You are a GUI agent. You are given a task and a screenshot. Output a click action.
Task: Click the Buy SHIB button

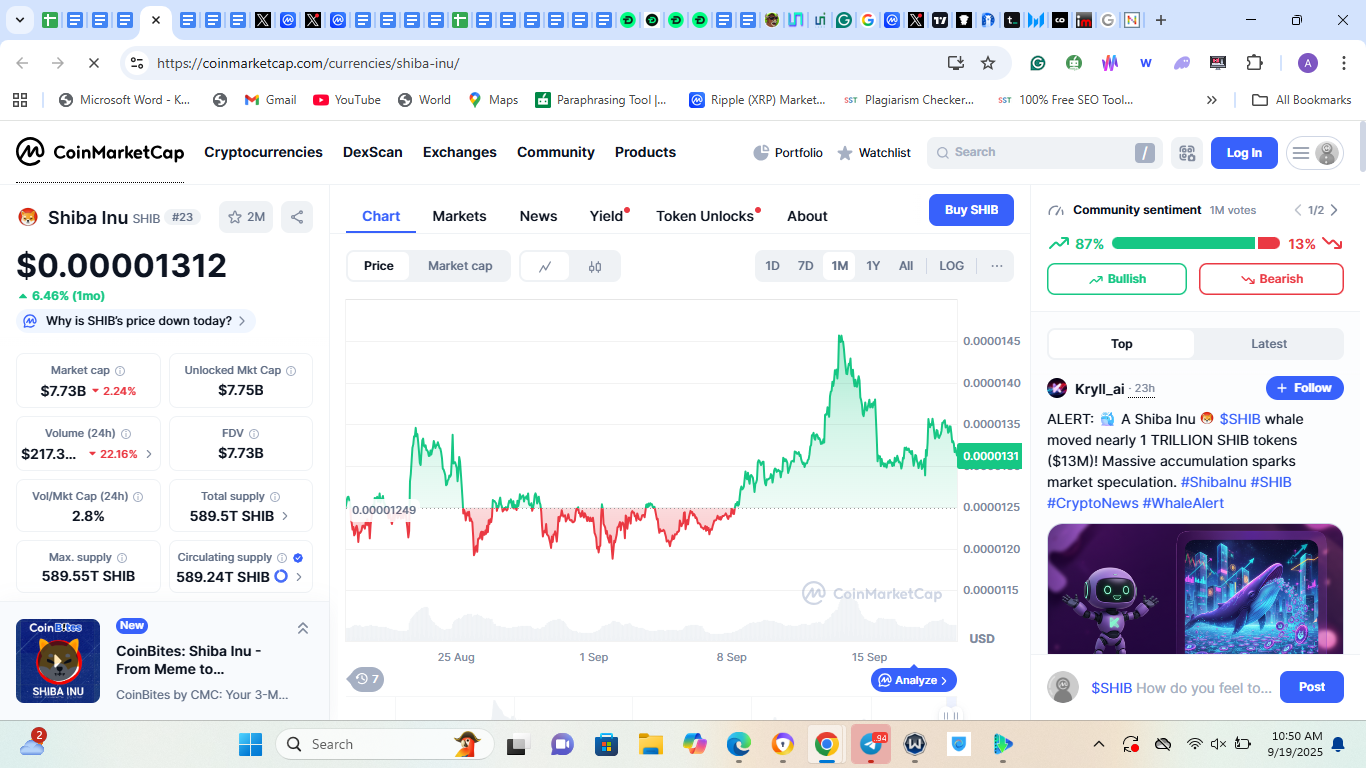[971, 210]
